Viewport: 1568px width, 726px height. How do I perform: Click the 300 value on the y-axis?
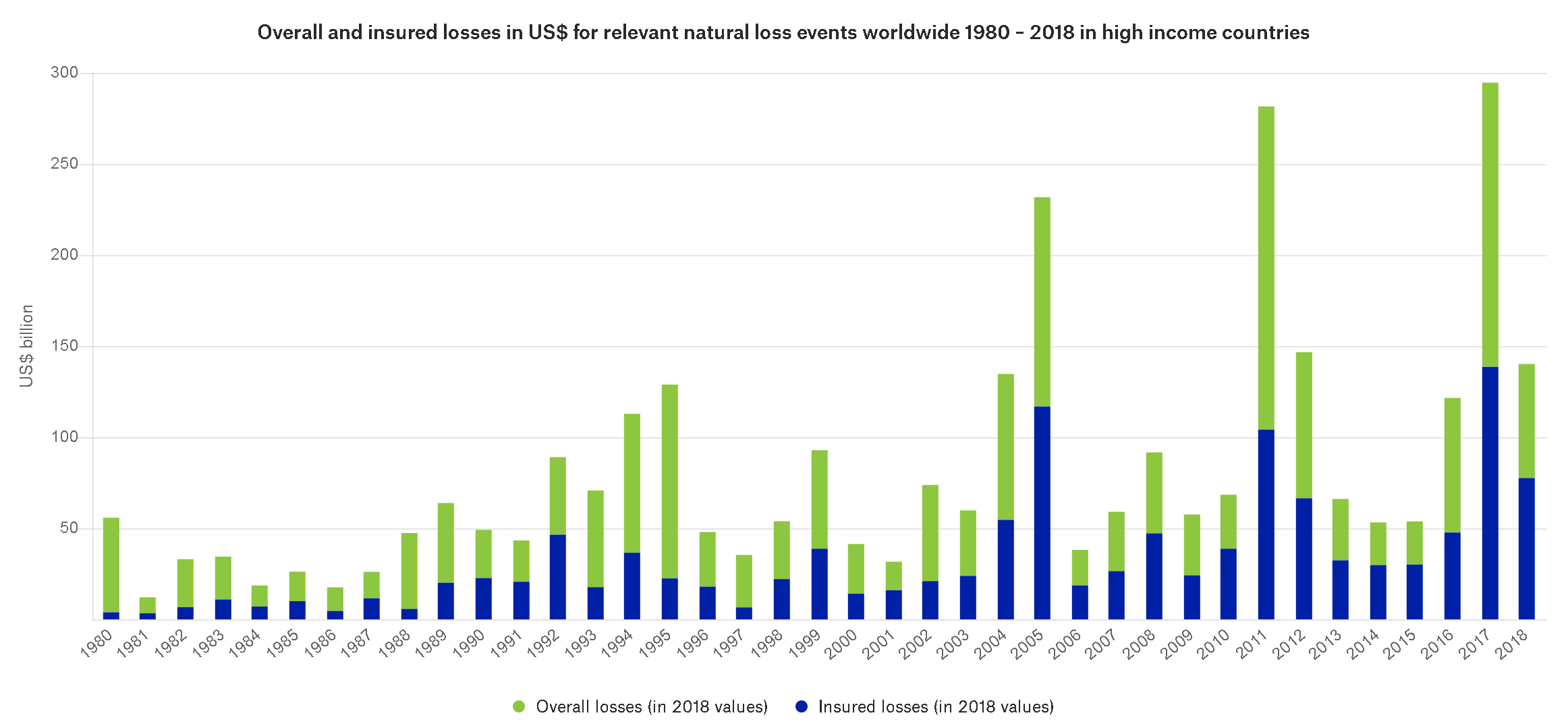tap(64, 72)
